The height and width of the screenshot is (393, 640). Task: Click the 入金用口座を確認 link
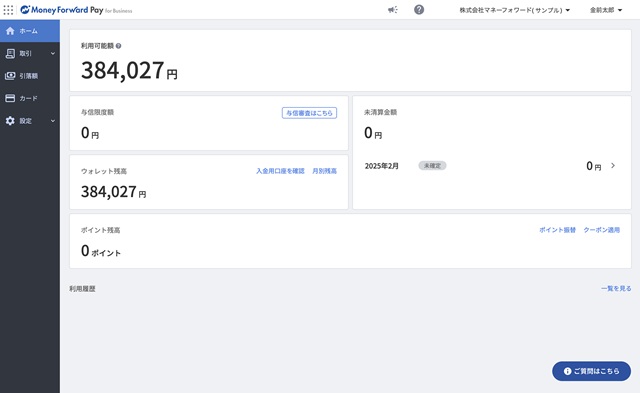click(x=280, y=171)
